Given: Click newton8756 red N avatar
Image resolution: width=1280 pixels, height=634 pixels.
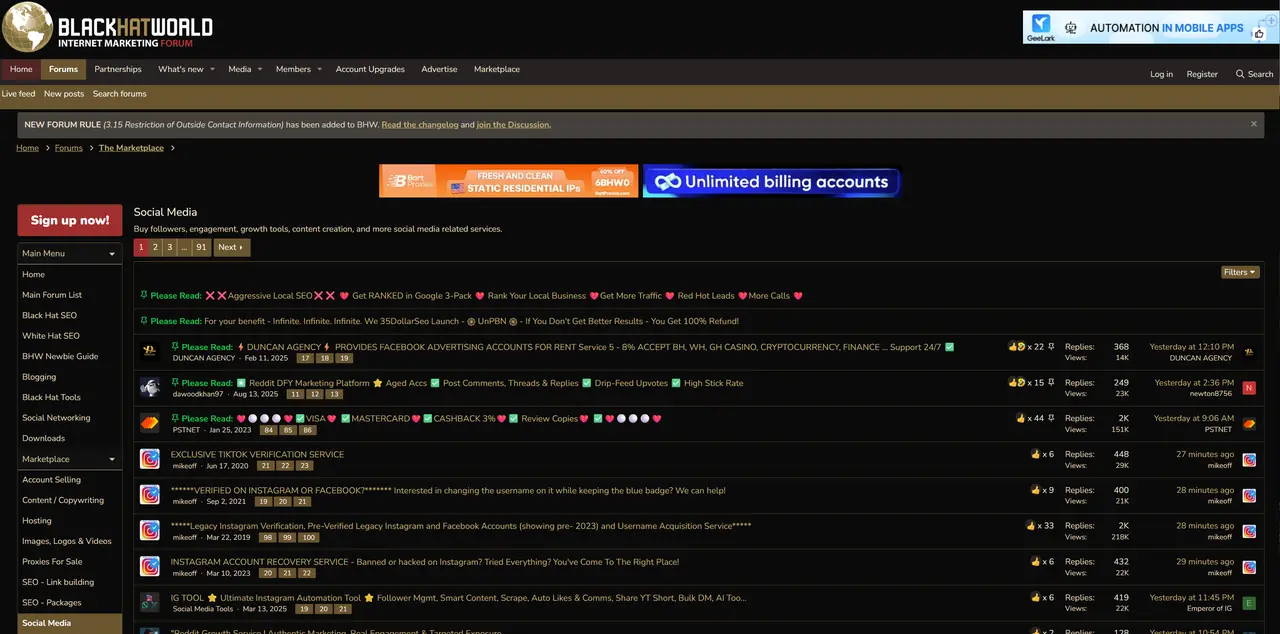Looking at the screenshot, I should pos(1249,388).
